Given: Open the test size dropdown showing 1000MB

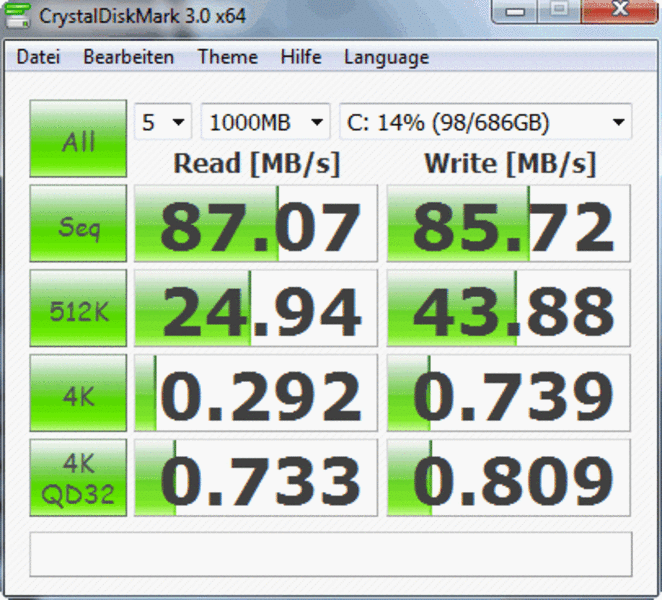Looking at the screenshot, I should click(266, 122).
